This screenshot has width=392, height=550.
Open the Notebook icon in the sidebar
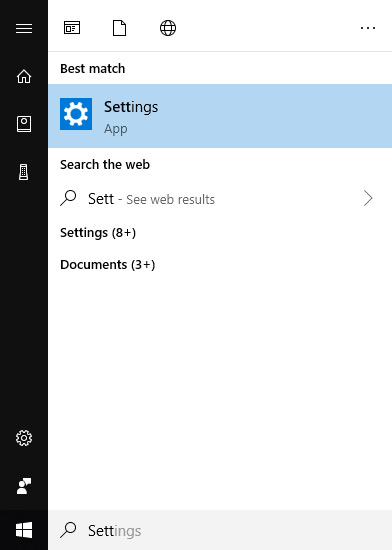click(24, 124)
